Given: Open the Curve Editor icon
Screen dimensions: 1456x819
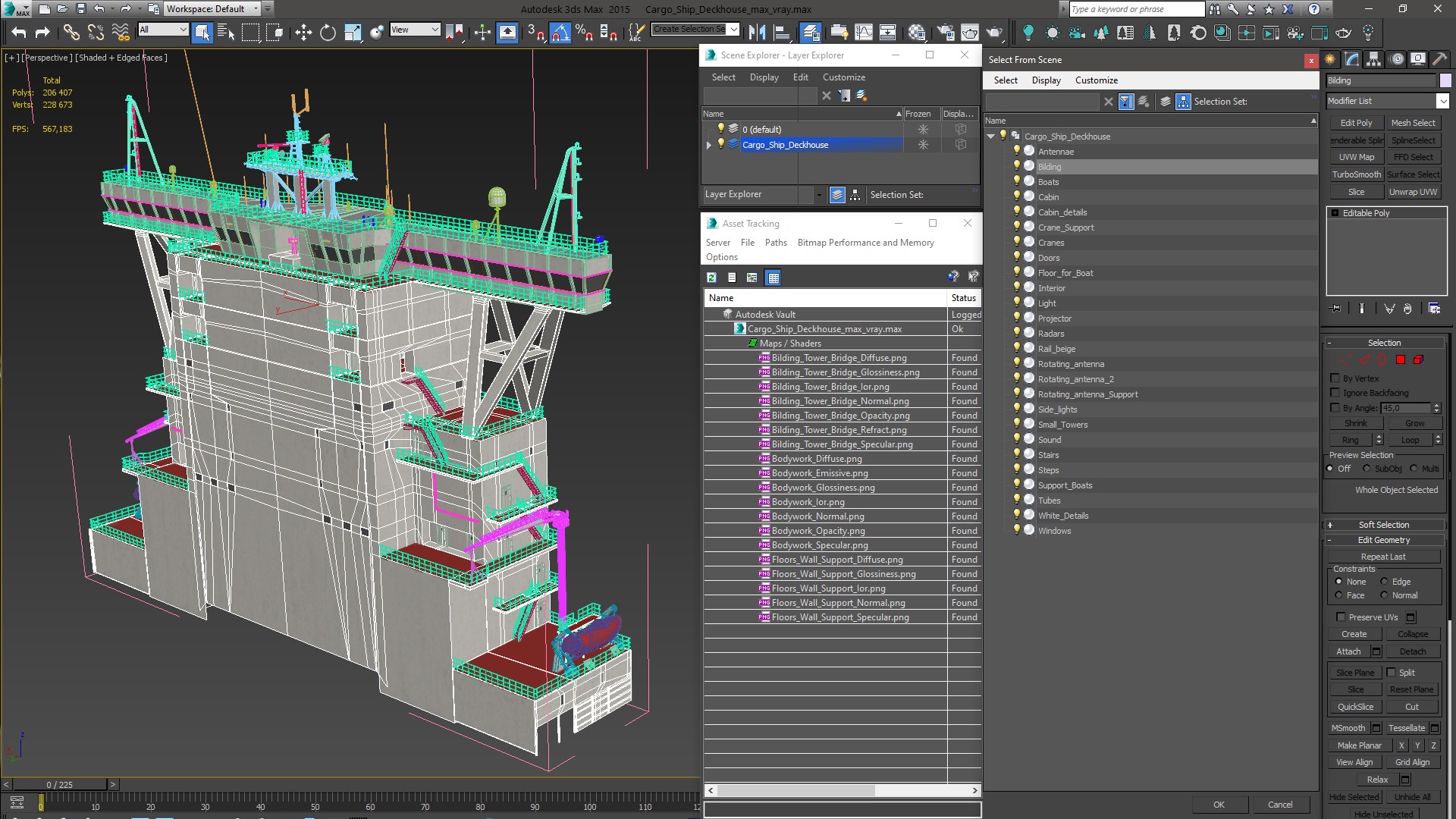Looking at the screenshot, I should click(x=863, y=32).
